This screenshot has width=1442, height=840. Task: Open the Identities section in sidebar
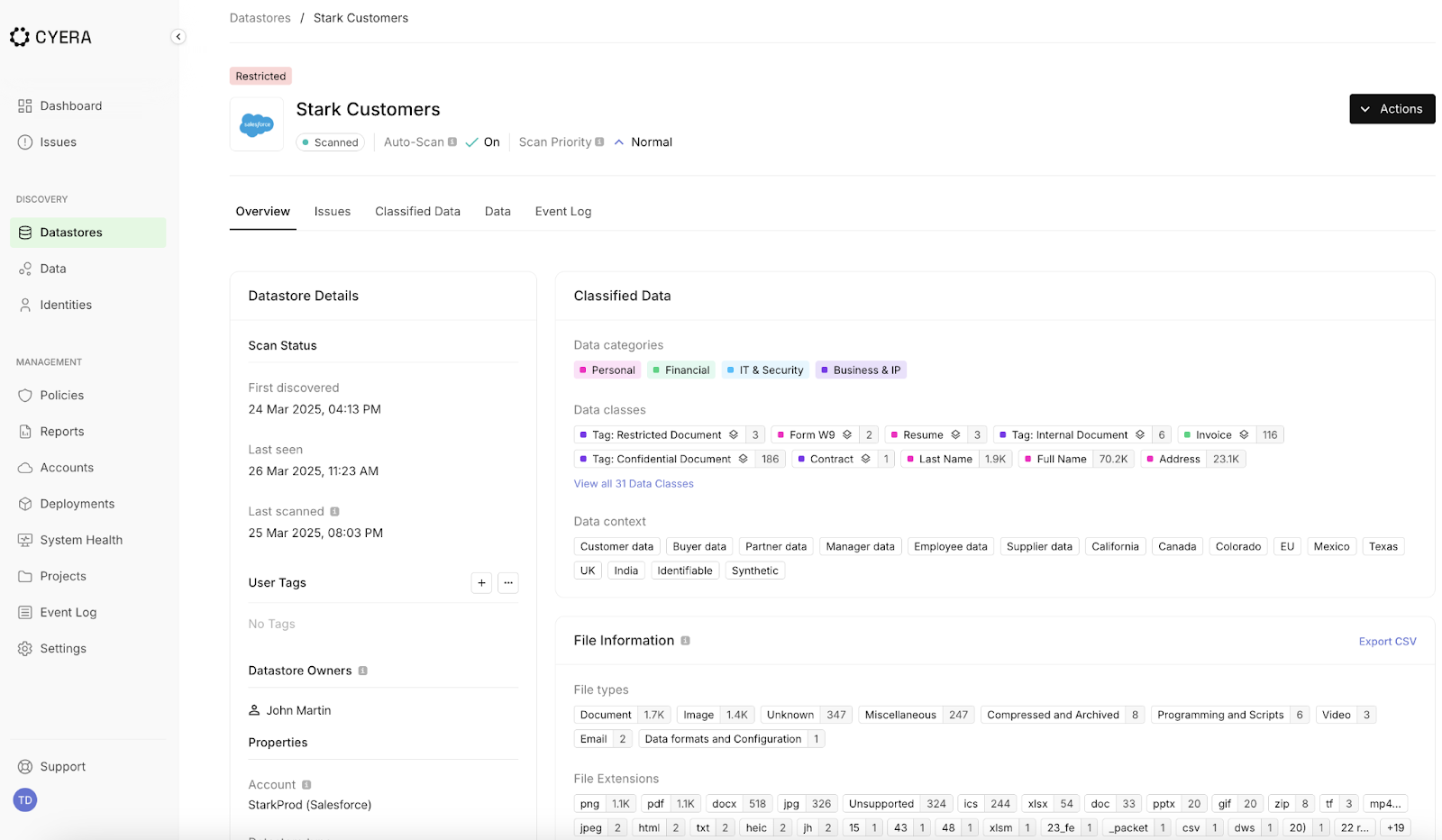coord(64,305)
